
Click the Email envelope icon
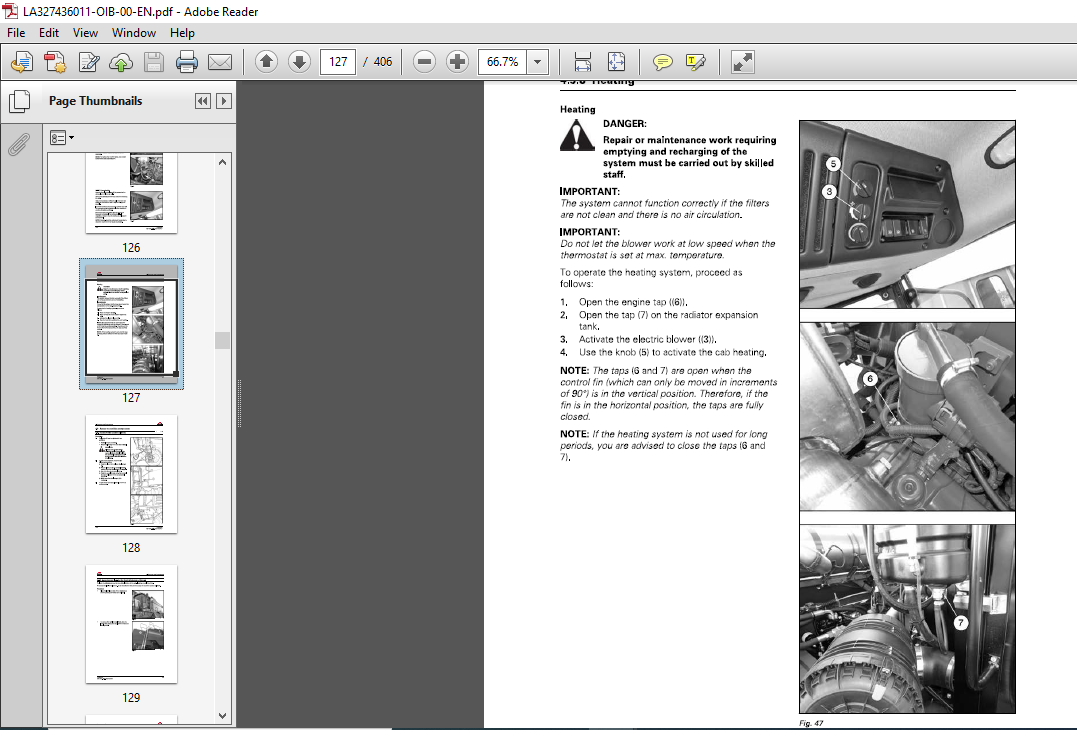[220, 62]
